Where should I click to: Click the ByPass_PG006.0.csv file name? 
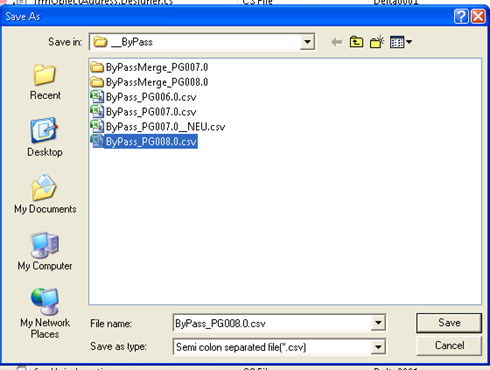[x=151, y=97]
